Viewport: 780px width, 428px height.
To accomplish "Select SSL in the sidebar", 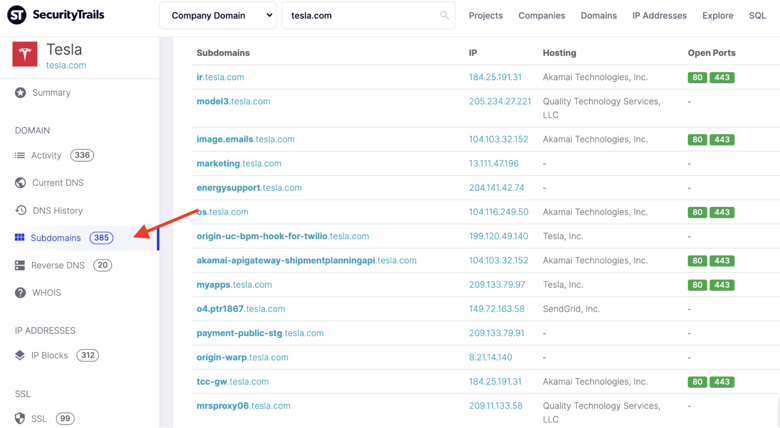I will [39, 419].
